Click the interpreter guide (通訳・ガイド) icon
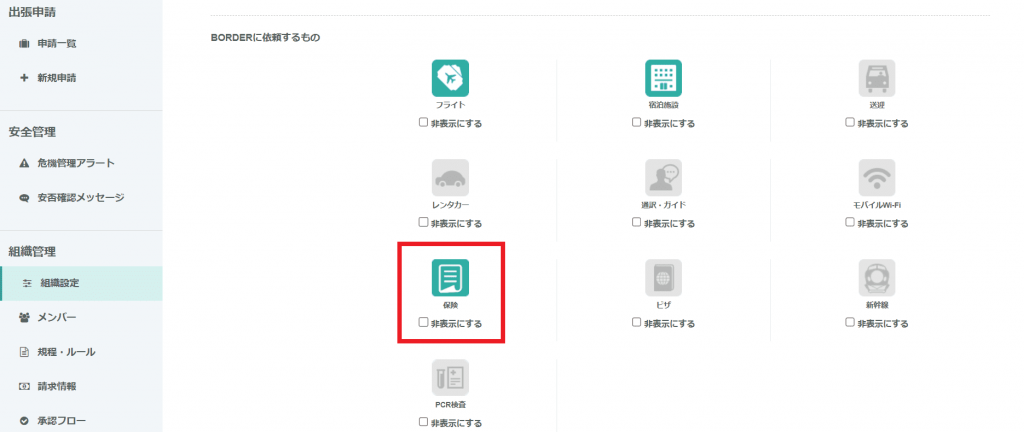The width and height of the screenshot is (1024, 432). click(x=663, y=178)
